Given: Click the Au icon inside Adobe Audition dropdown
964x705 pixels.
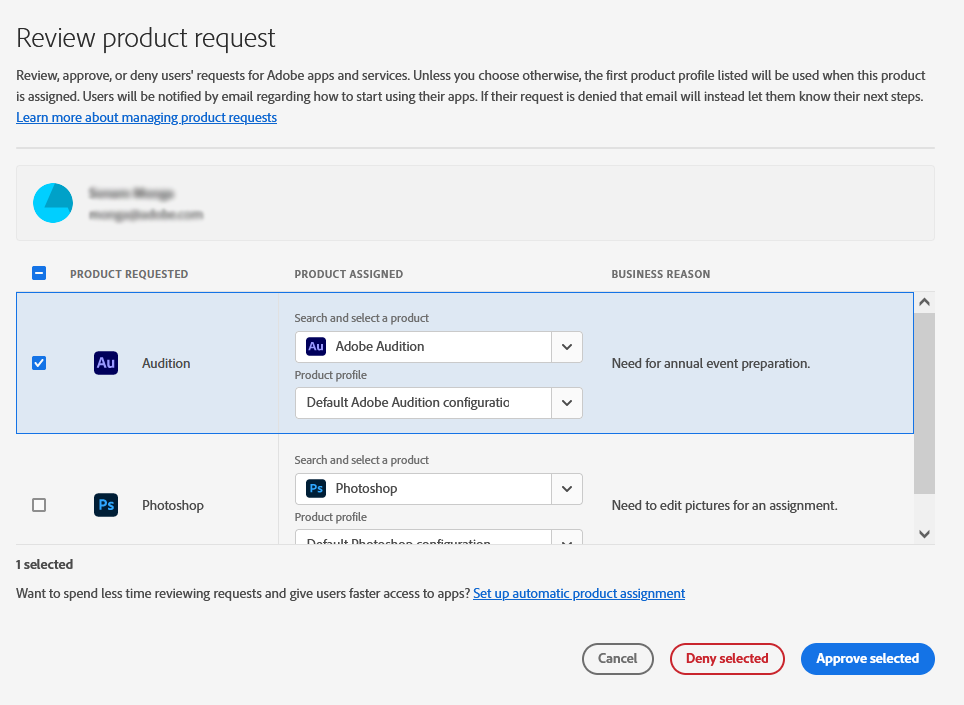Looking at the screenshot, I should pos(316,346).
